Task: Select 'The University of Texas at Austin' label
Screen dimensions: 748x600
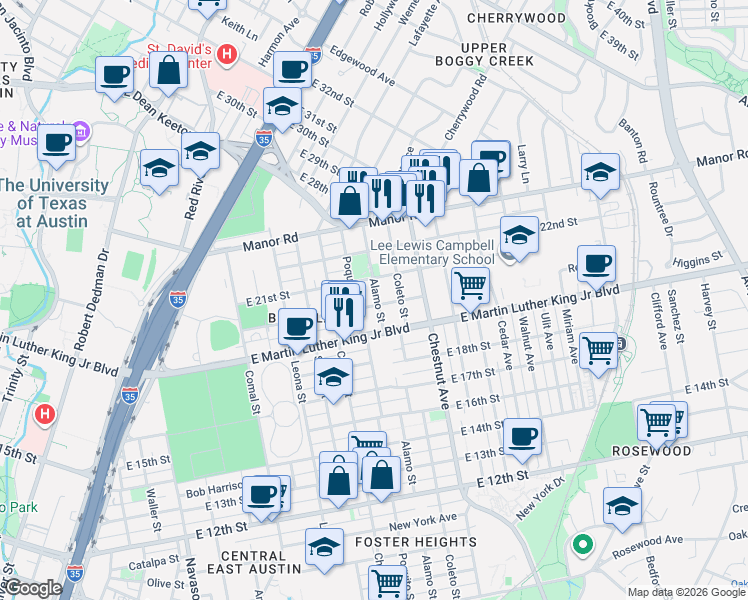Action: tap(52, 203)
